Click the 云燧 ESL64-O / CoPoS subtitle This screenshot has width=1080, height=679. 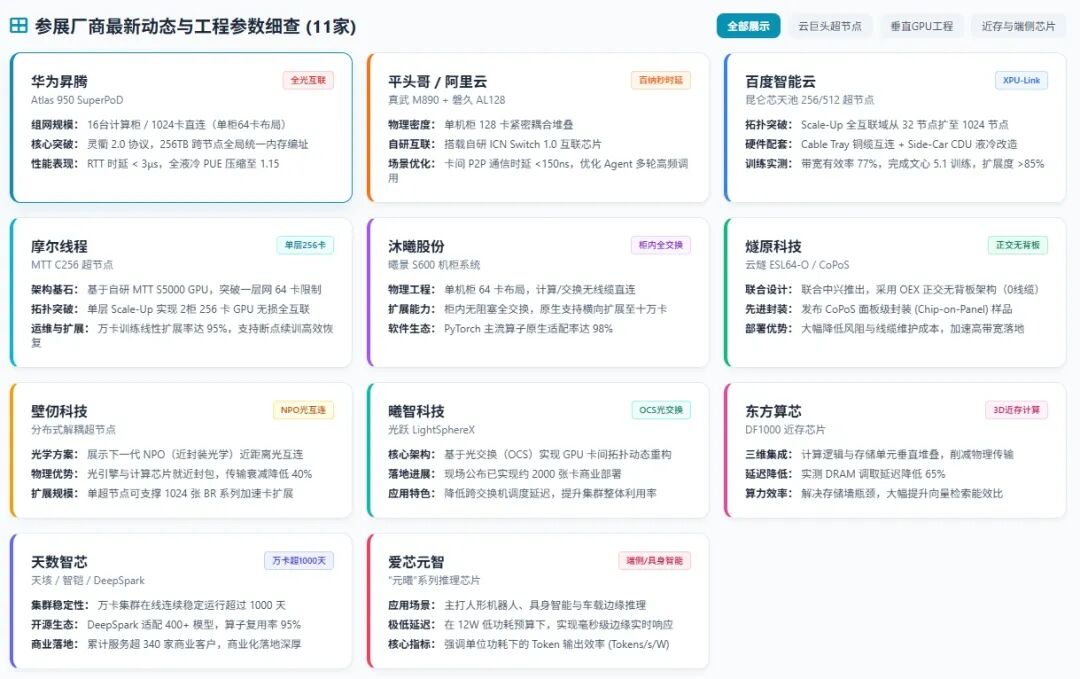797,264
